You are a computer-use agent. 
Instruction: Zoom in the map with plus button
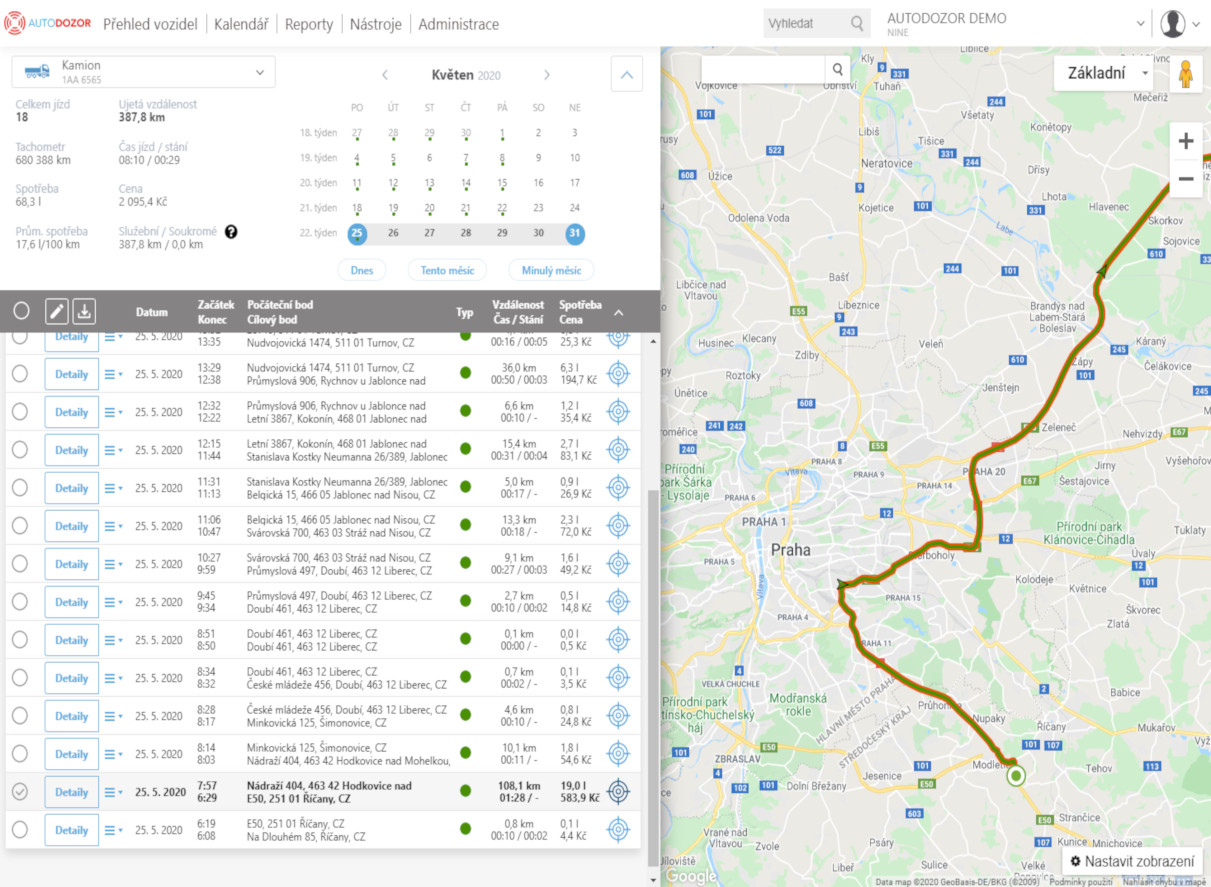tap(1186, 141)
